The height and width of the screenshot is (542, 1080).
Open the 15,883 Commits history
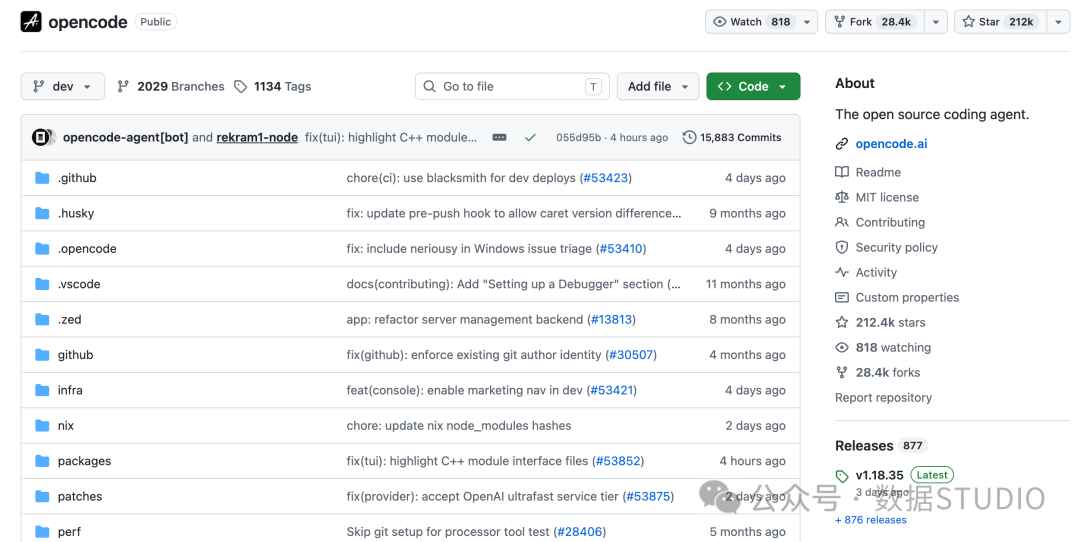point(732,137)
